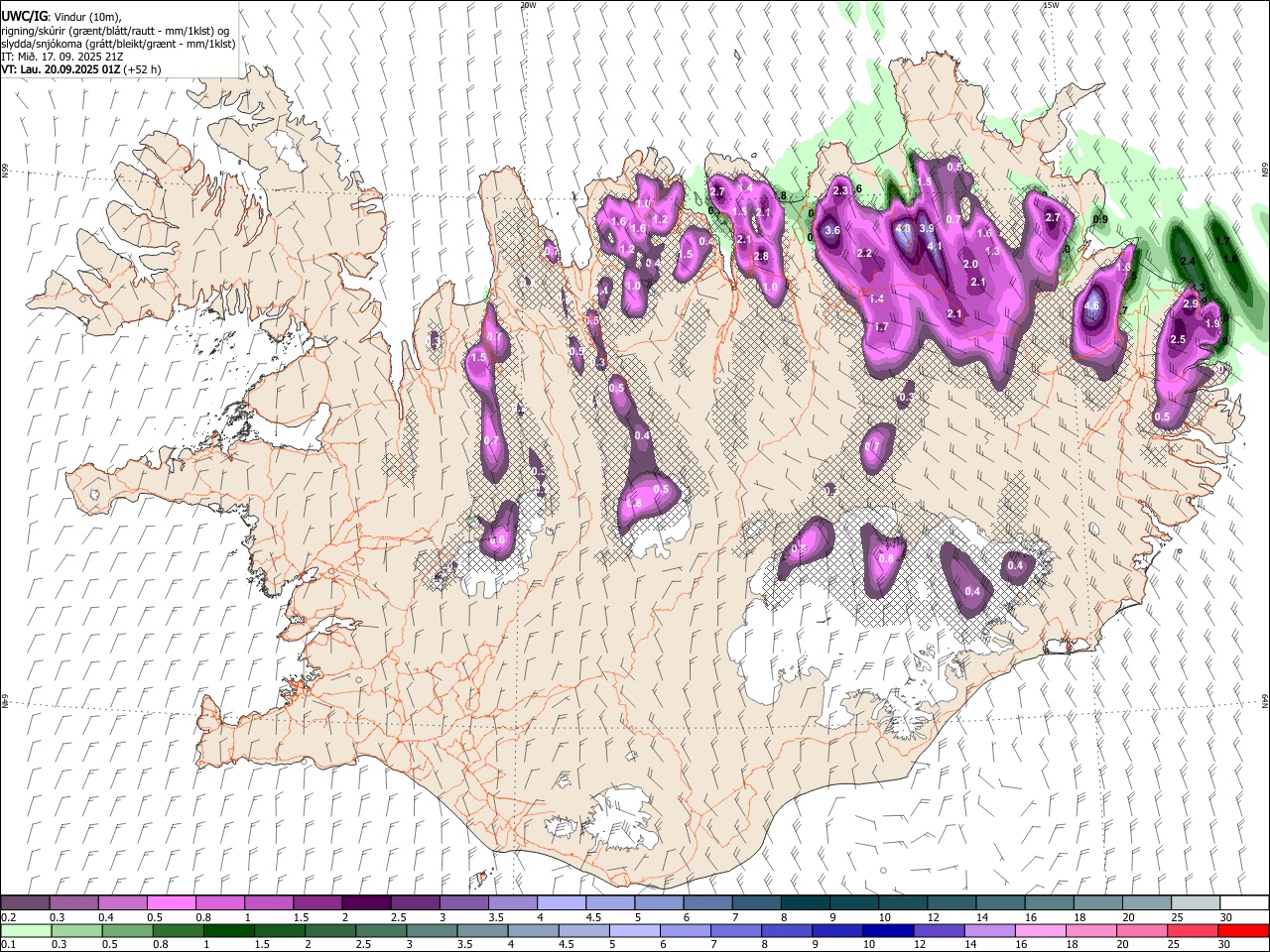This screenshot has width=1270, height=952.
Task: Click the 4.1 snowfall value on the map
Action: tap(934, 247)
